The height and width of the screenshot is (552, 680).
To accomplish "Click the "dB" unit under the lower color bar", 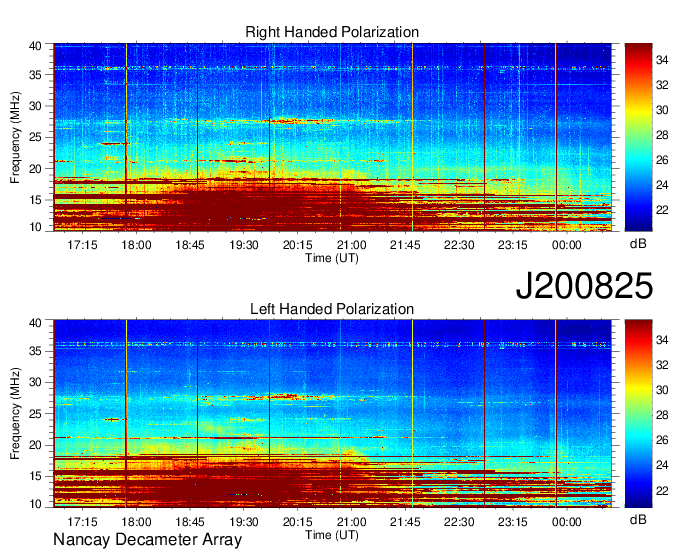I will point(638,520).
